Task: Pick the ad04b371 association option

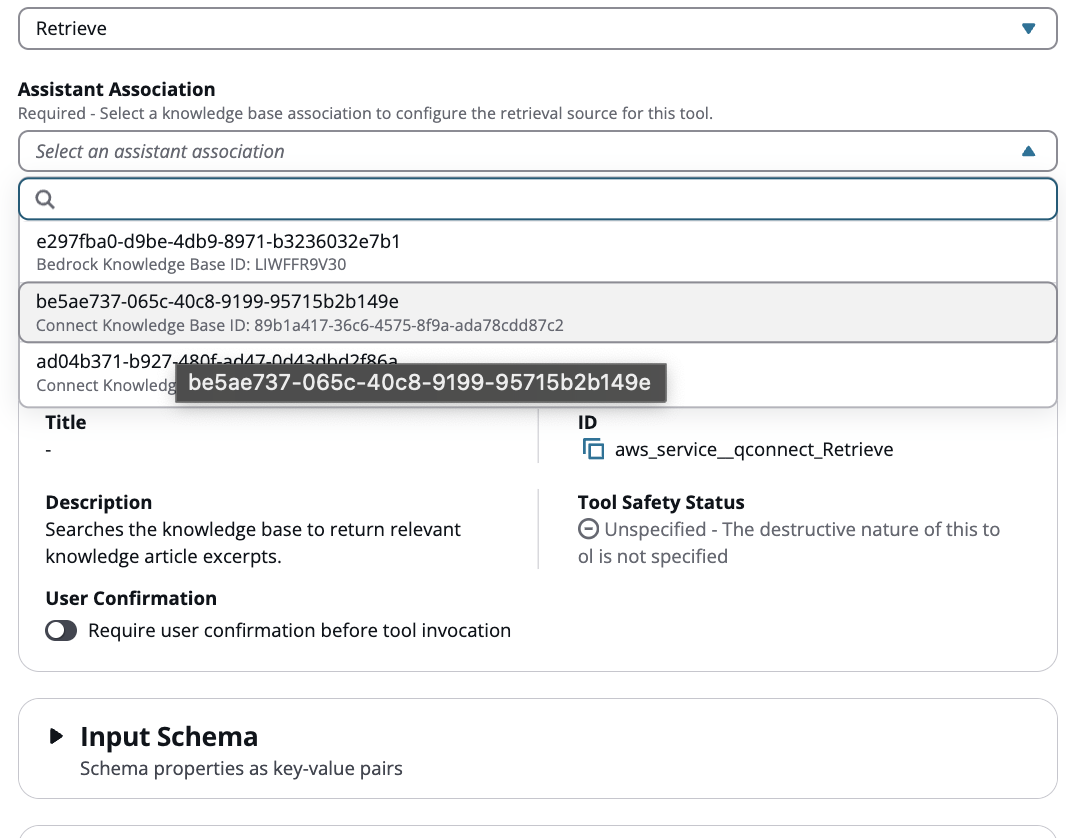Action: click(100, 362)
